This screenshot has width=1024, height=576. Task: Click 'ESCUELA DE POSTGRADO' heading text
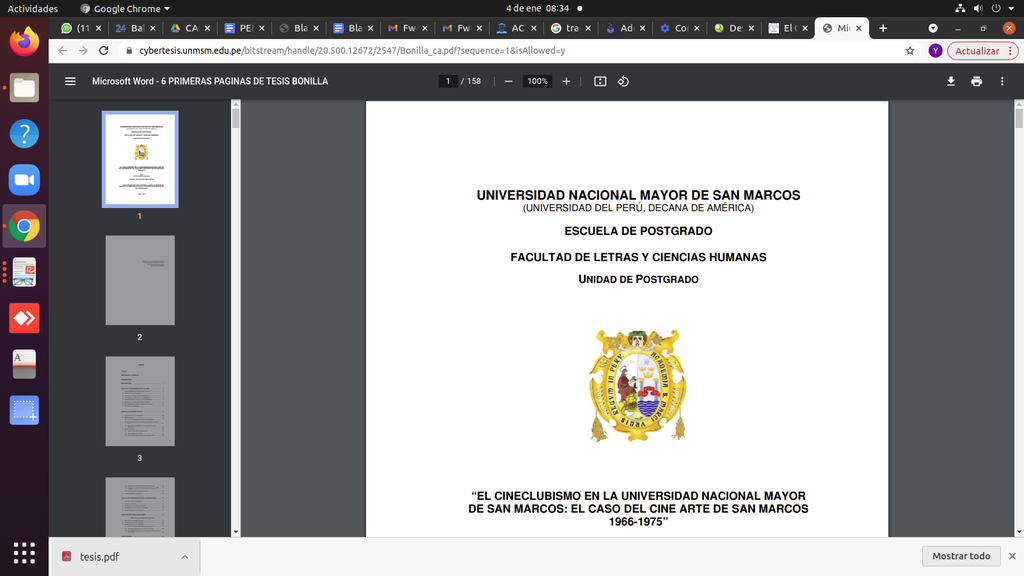click(638, 231)
